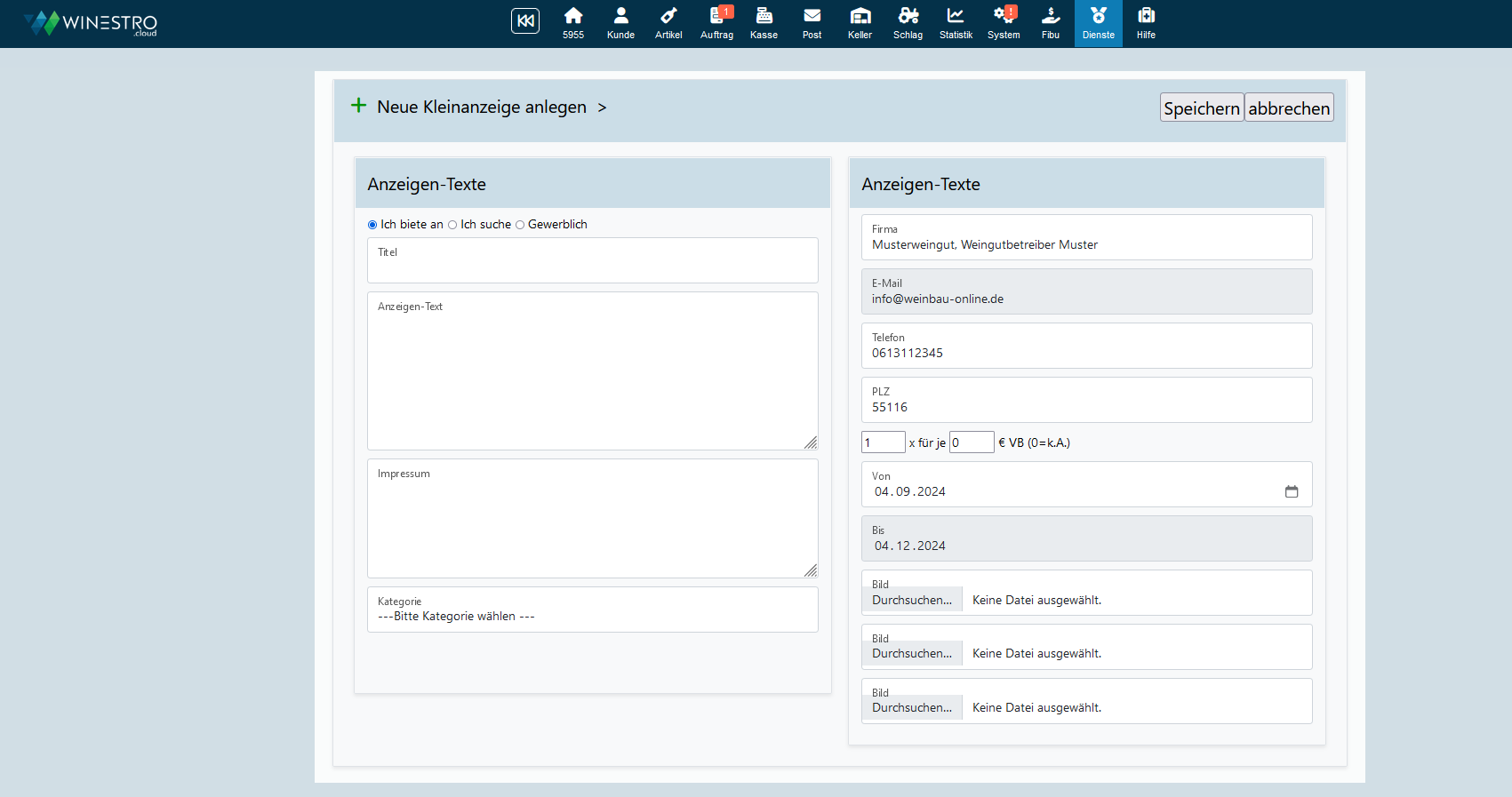Click the collapse sidebar arrow icon
This screenshot has height=797, width=1512.
pyautogui.click(x=524, y=20)
